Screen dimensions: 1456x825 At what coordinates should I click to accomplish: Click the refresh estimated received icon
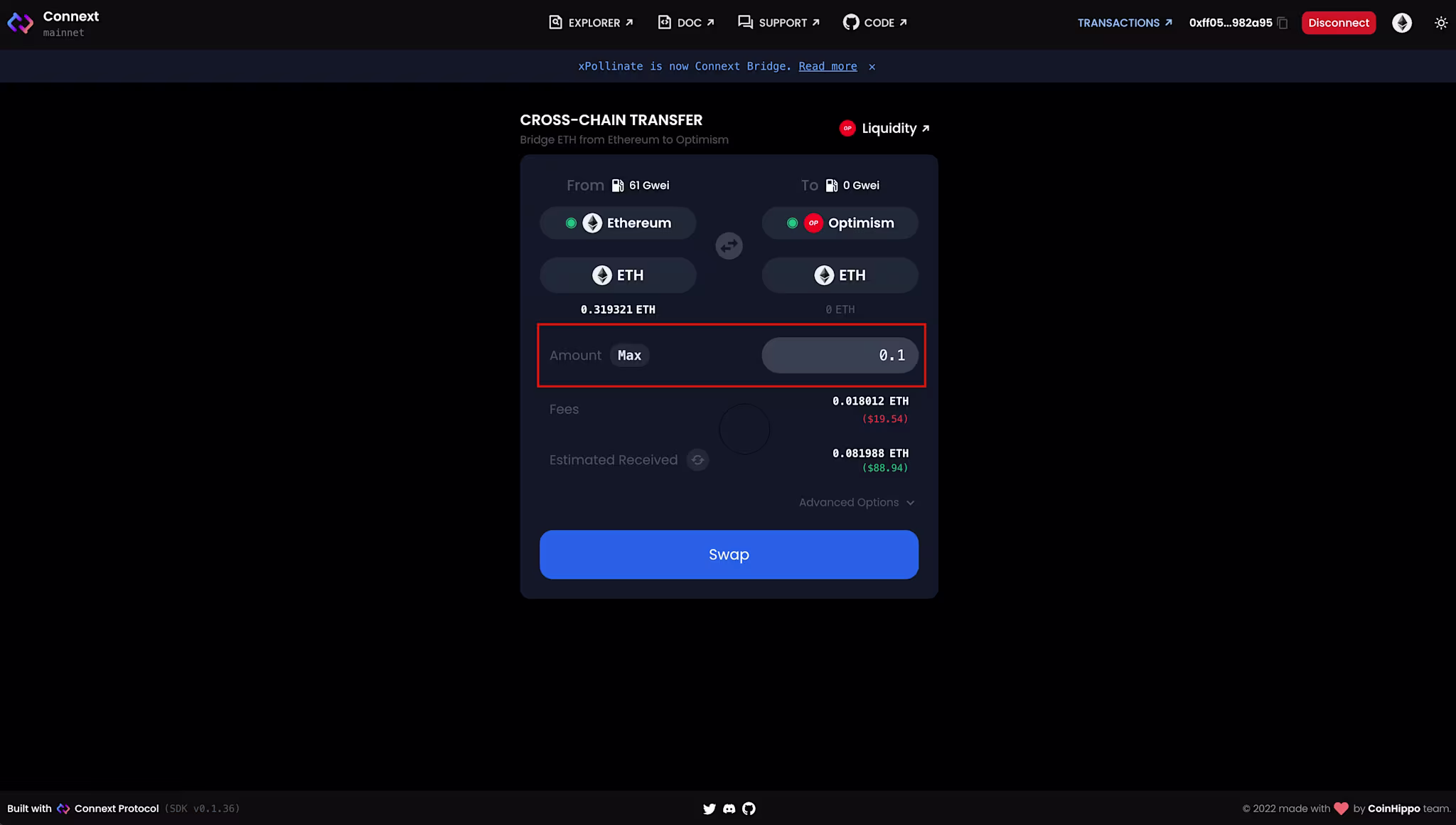tap(697, 460)
